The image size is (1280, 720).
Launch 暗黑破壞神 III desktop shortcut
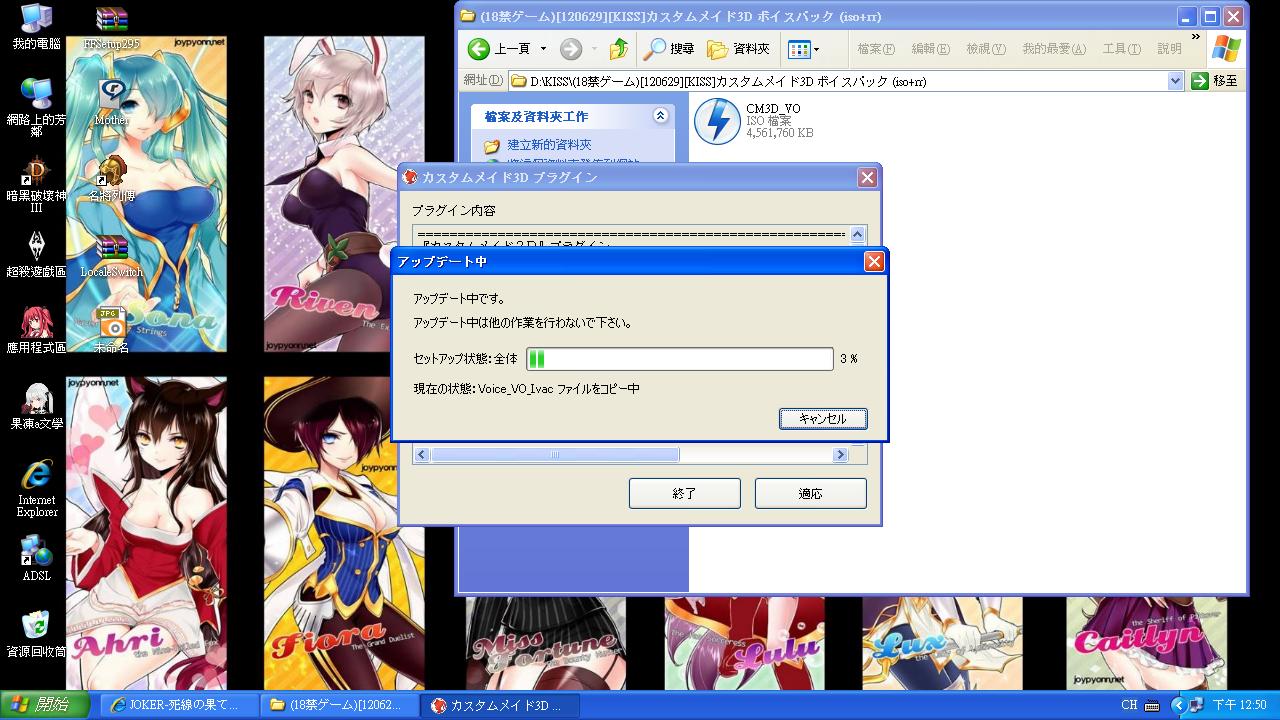point(36,185)
